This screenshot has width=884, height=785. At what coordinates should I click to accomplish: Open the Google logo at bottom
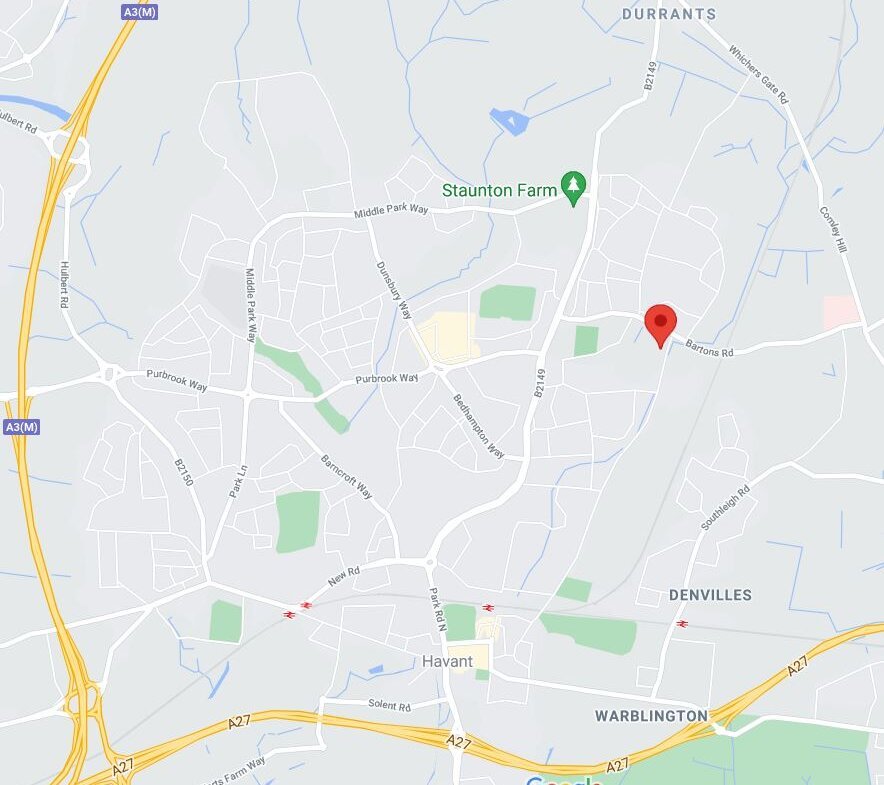click(564, 780)
